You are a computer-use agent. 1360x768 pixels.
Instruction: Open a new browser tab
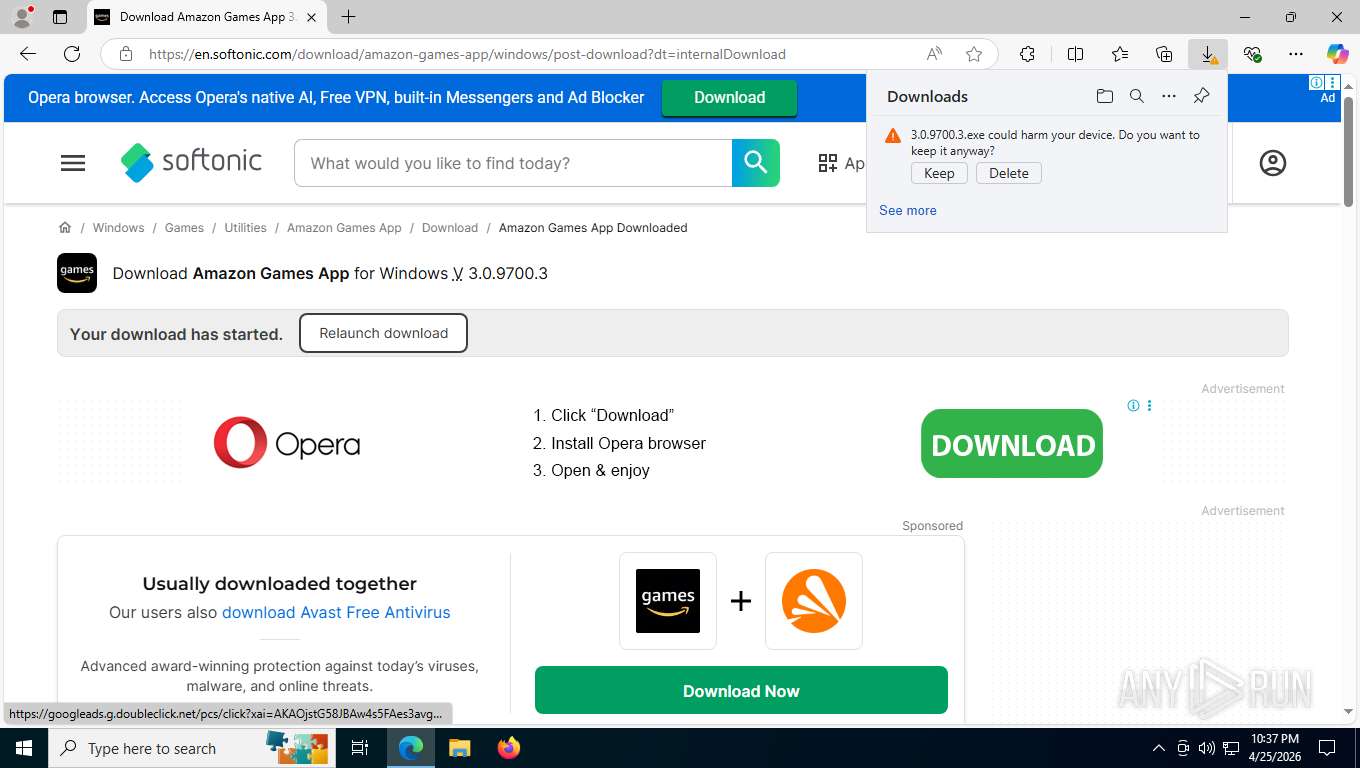(x=348, y=17)
